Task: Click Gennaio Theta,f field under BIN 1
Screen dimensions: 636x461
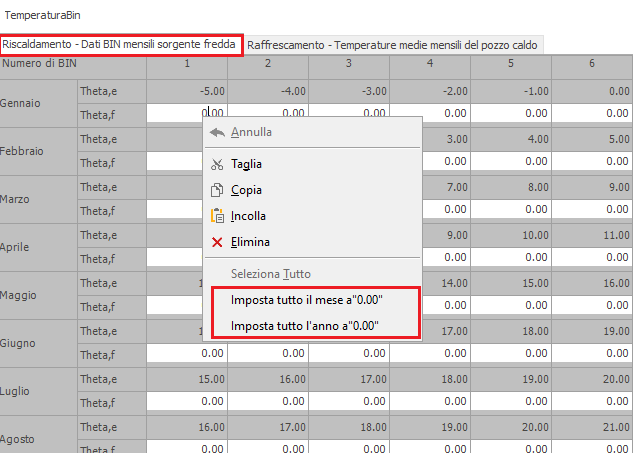Action: tap(187, 113)
